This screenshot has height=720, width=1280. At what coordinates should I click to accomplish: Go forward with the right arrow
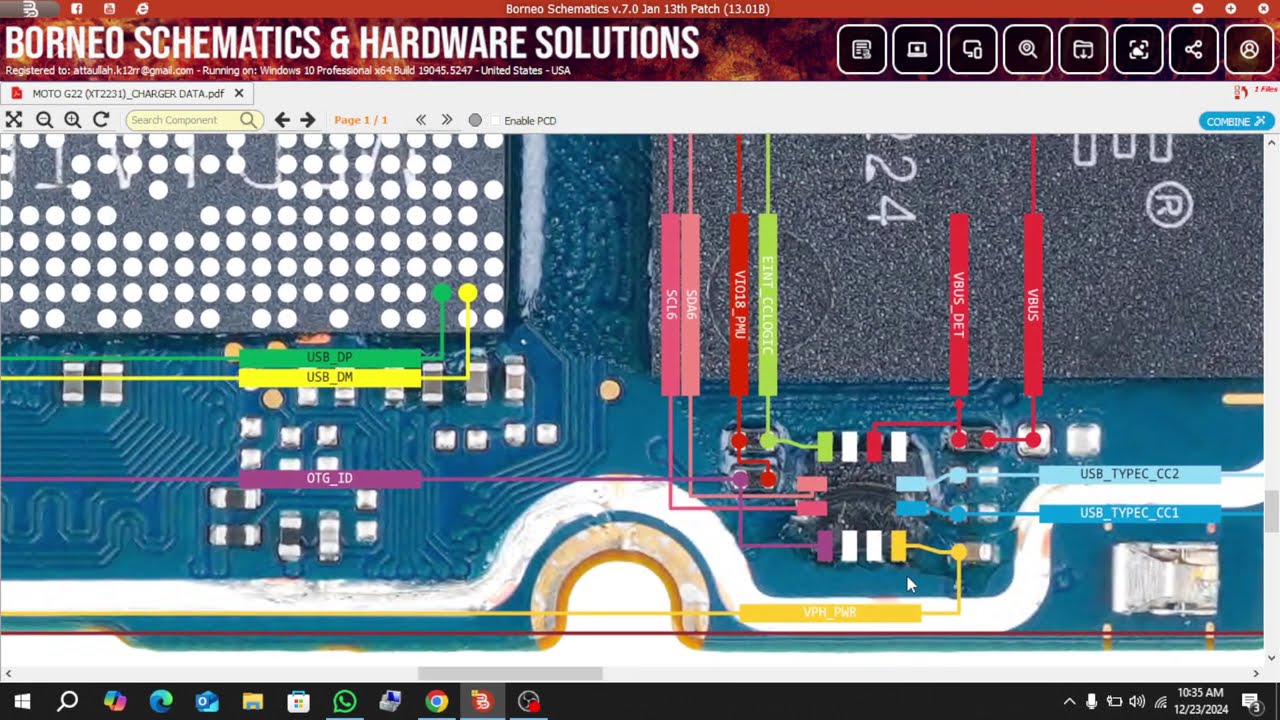click(x=308, y=120)
